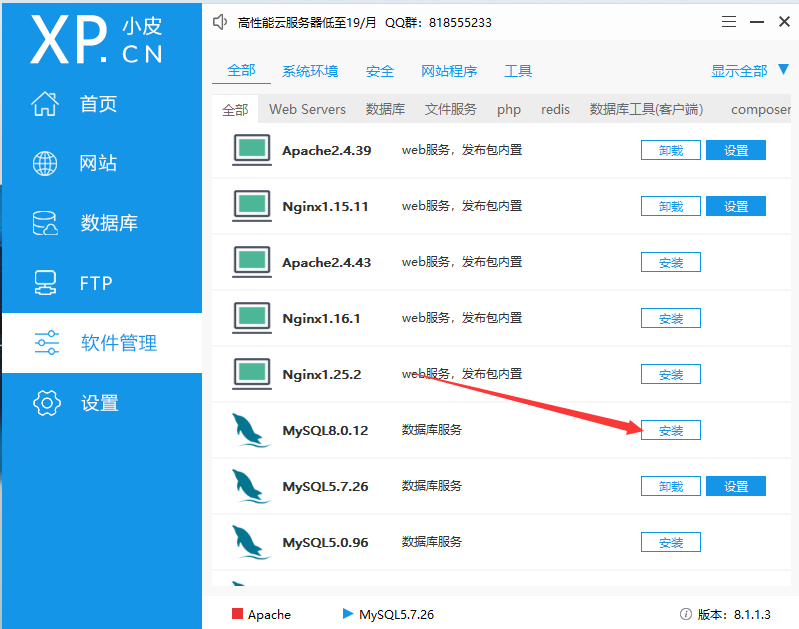Click the Nginx1.15.11 monitor icon
The height and width of the screenshot is (629, 799).
[252, 206]
